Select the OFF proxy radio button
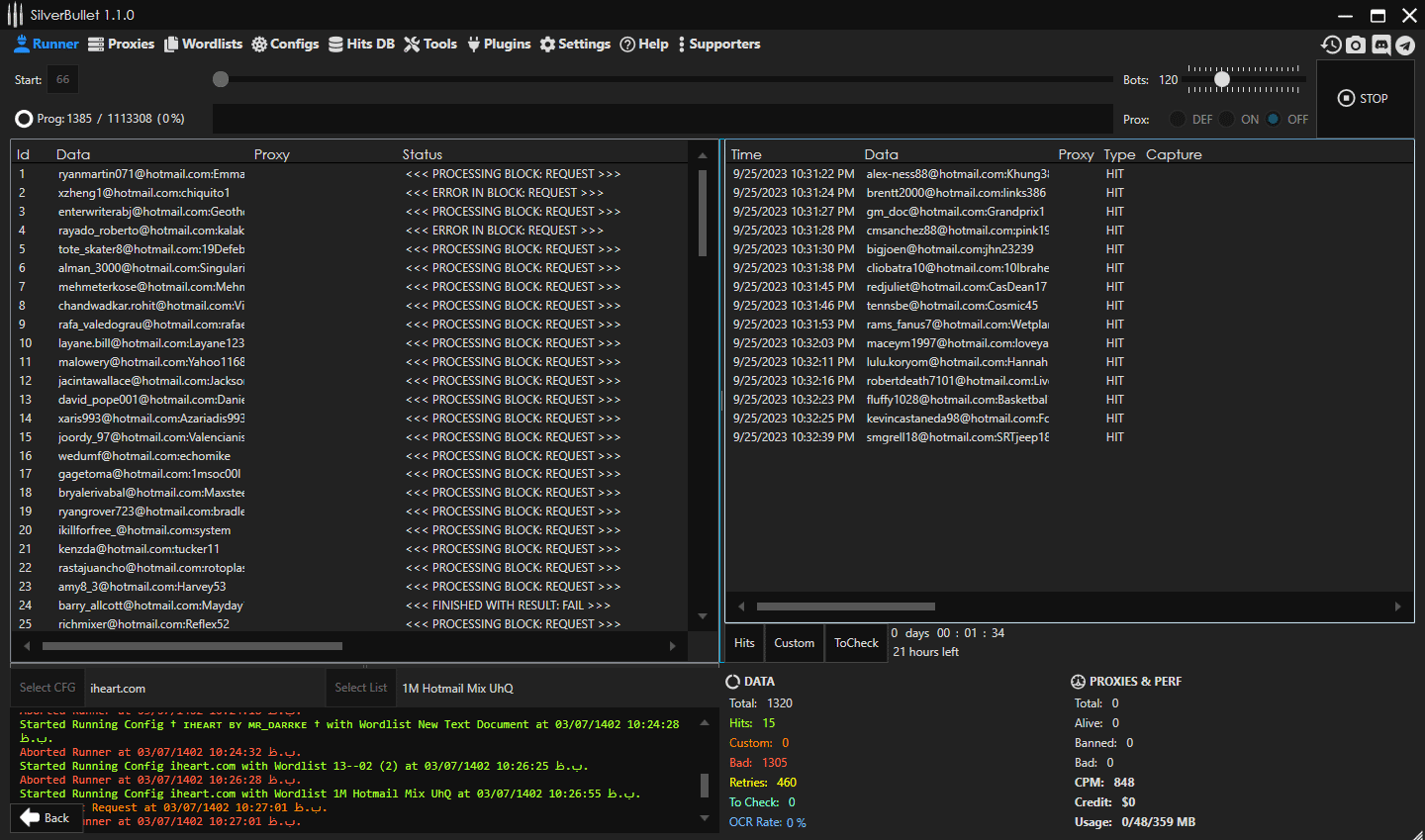The height and width of the screenshot is (840, 1425). point(1274,119)
